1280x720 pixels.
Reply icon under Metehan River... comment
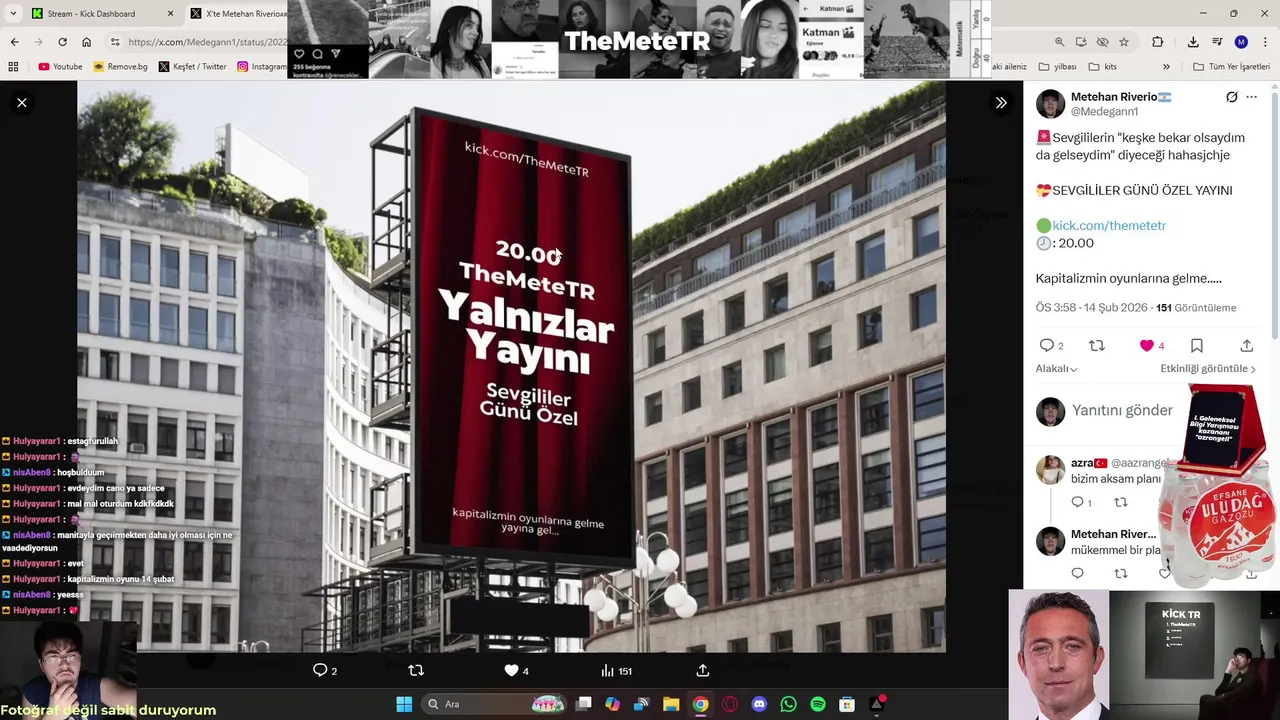(x=1077, y=573)
